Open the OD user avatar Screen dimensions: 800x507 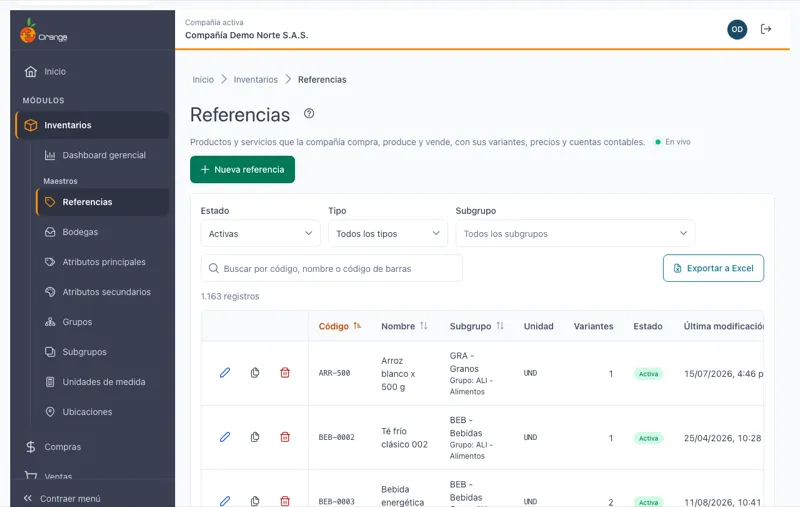click(737, 29)
